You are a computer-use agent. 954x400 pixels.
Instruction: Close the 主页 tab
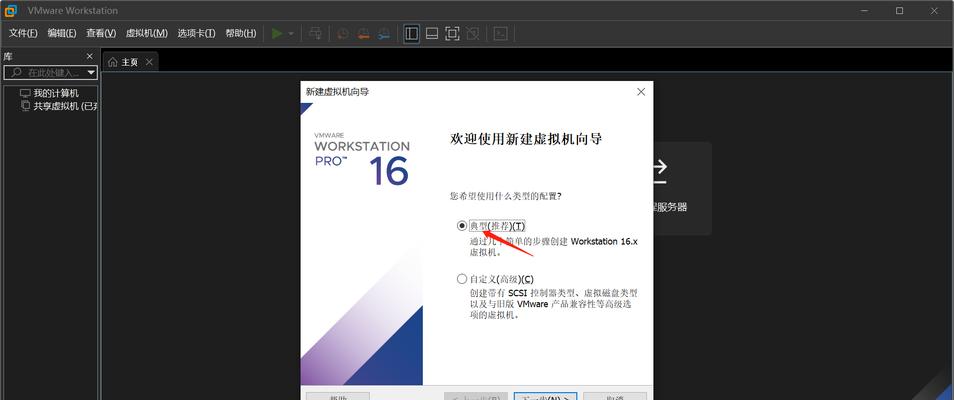pos(149,62)
